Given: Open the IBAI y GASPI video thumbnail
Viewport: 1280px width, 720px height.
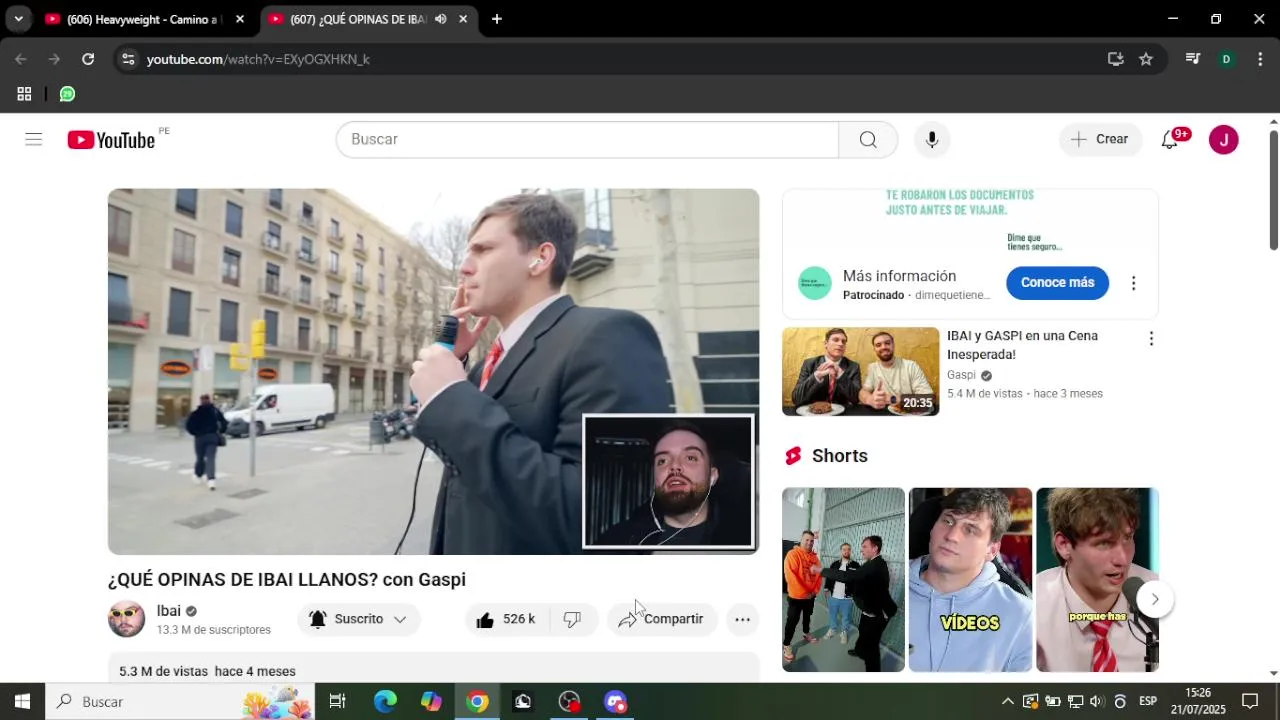Looking at the screenshot, I should 860,371.
